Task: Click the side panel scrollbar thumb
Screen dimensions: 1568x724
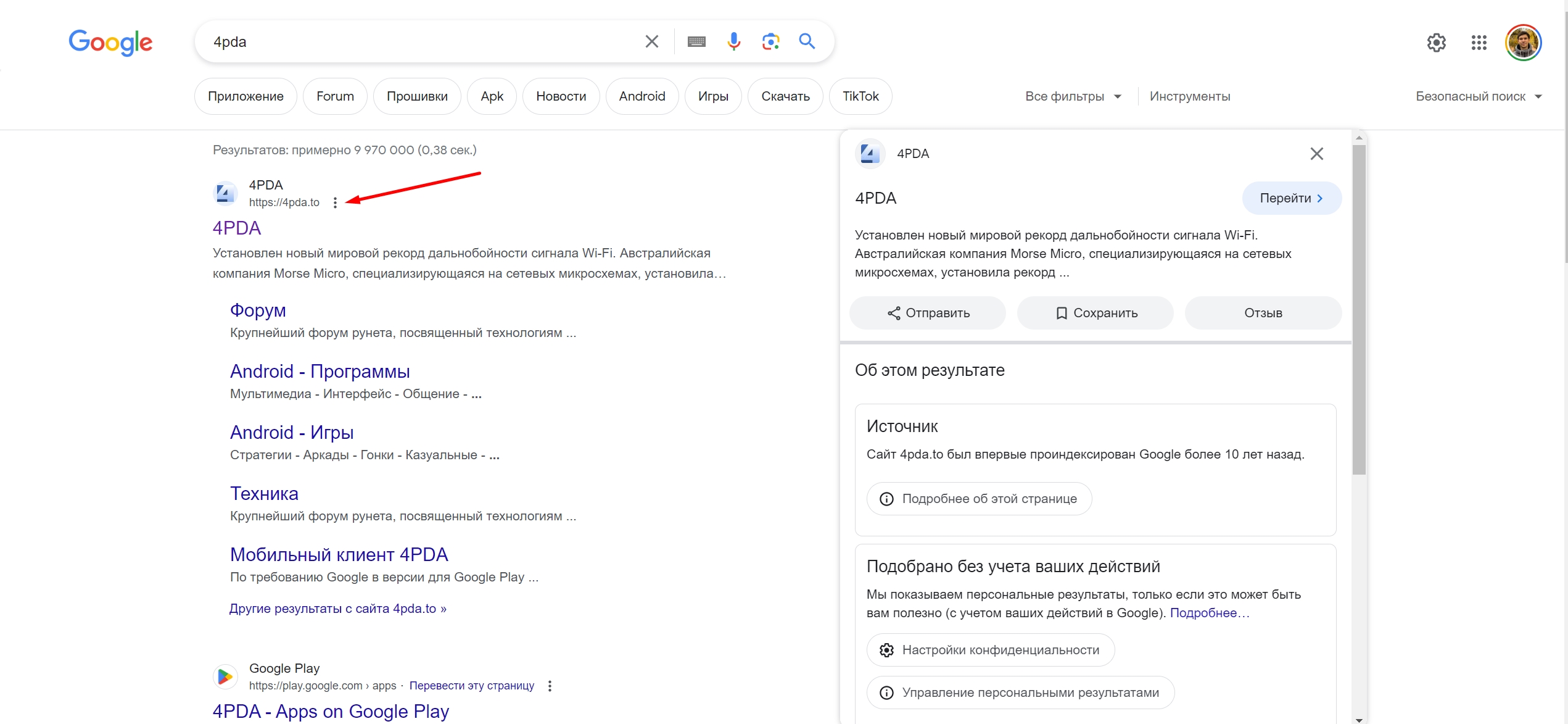Action: click(x=1359, y=310)
